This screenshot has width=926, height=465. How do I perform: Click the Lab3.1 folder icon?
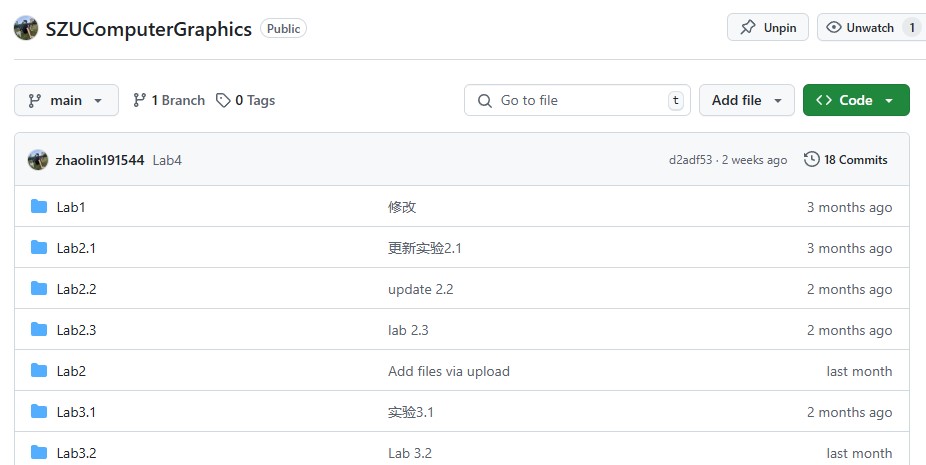39,412
